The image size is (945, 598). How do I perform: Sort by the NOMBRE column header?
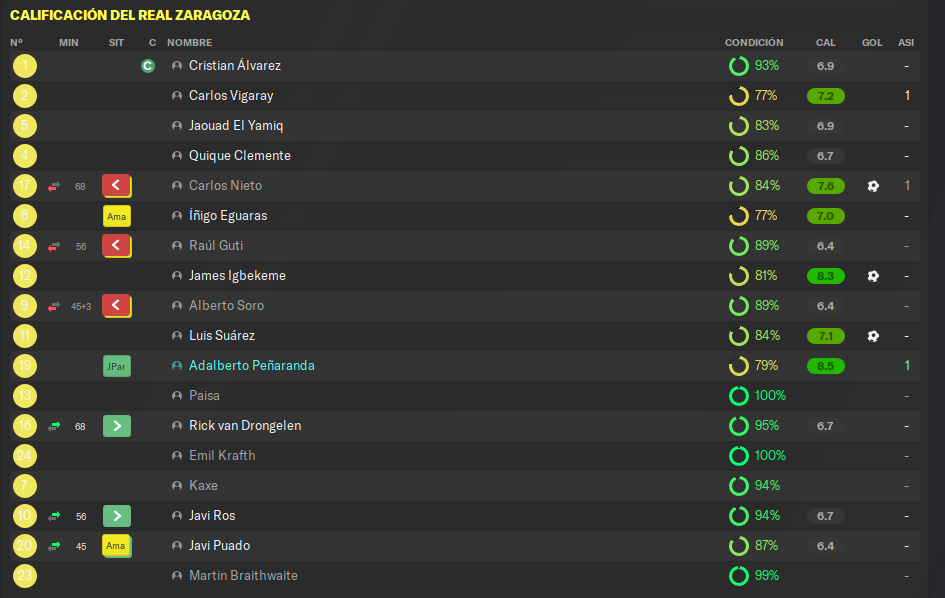click(189, 43)
